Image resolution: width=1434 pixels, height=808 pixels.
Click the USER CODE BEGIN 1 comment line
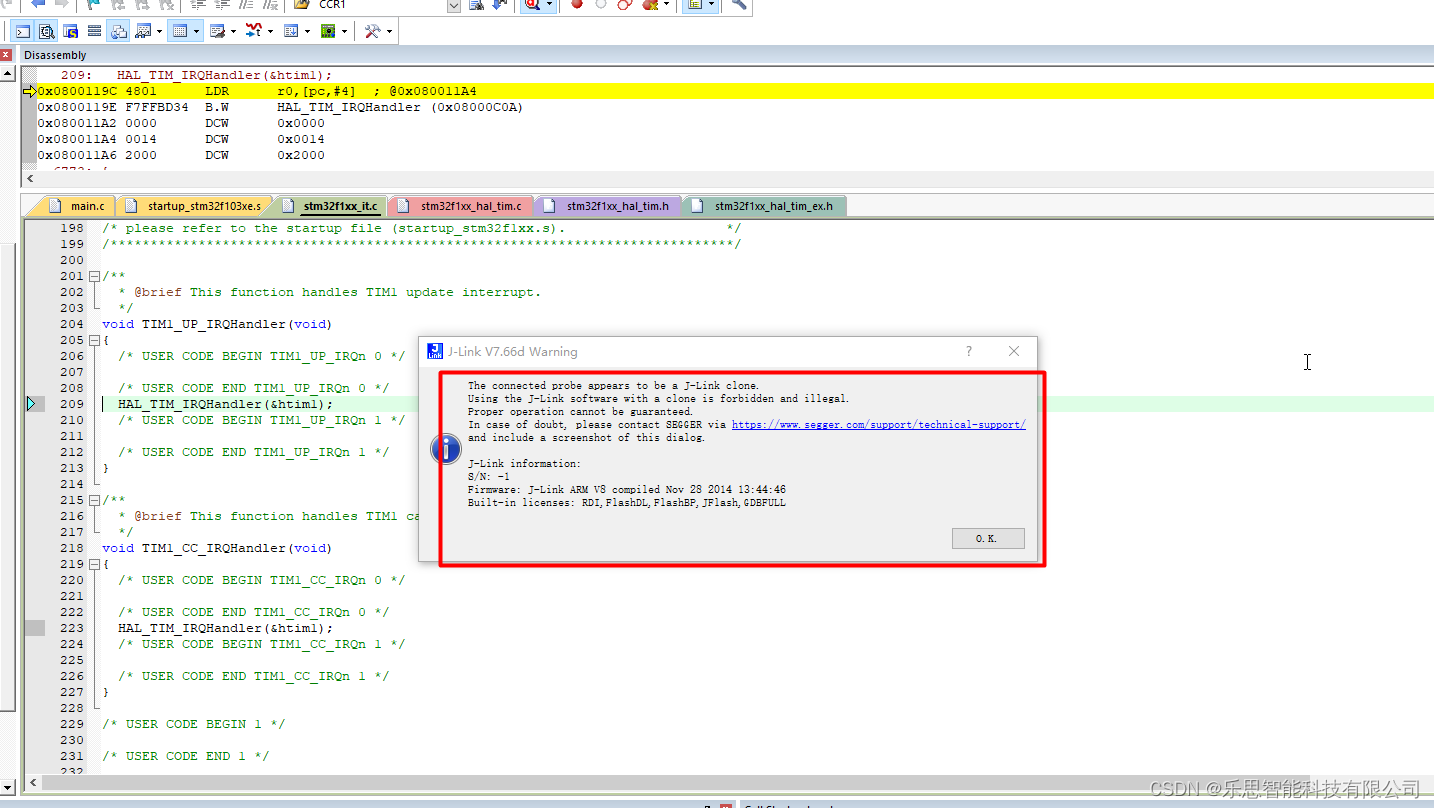click(193, 724)
